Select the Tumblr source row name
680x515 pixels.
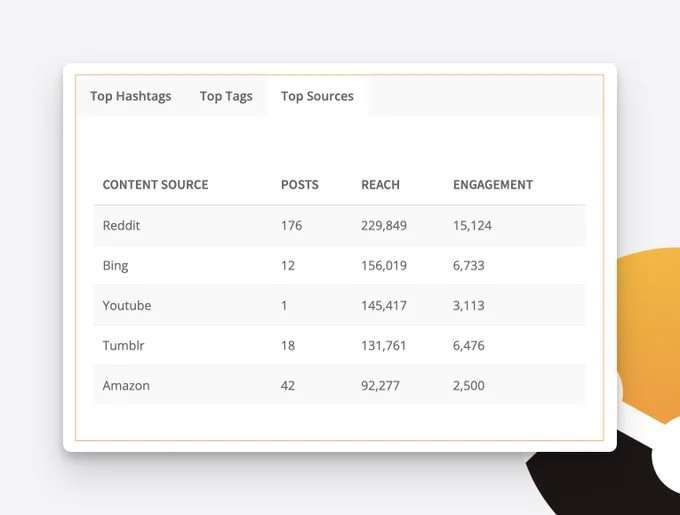click(x=124, y=346)
